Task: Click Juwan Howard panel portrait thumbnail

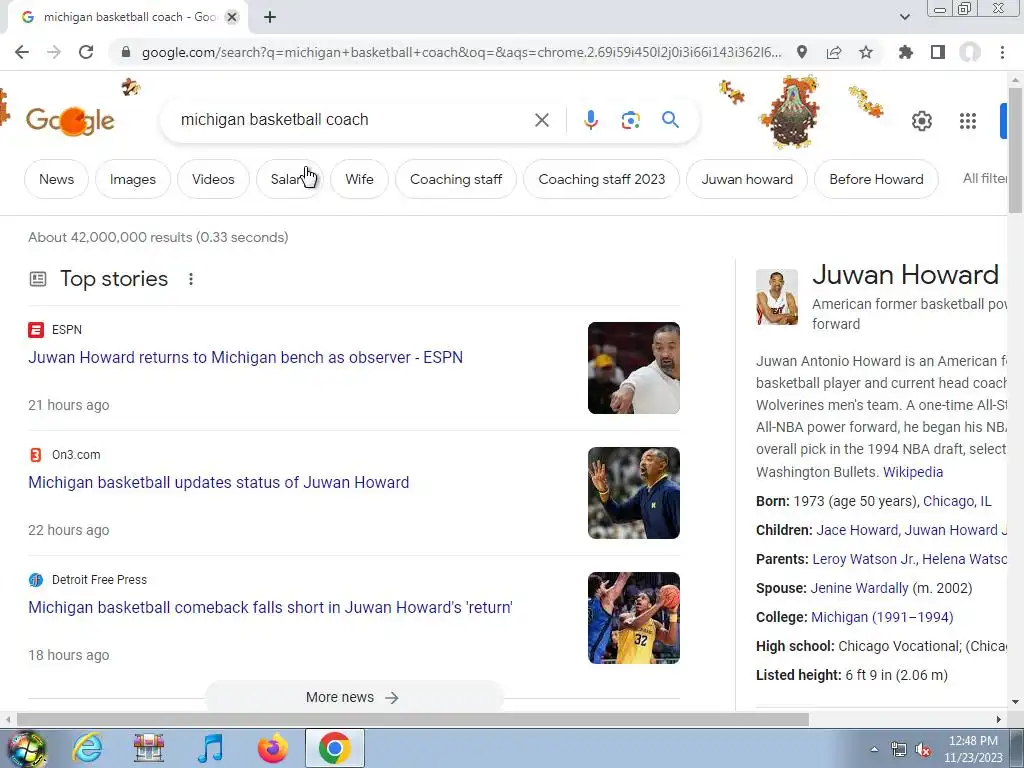Action: 777,296
